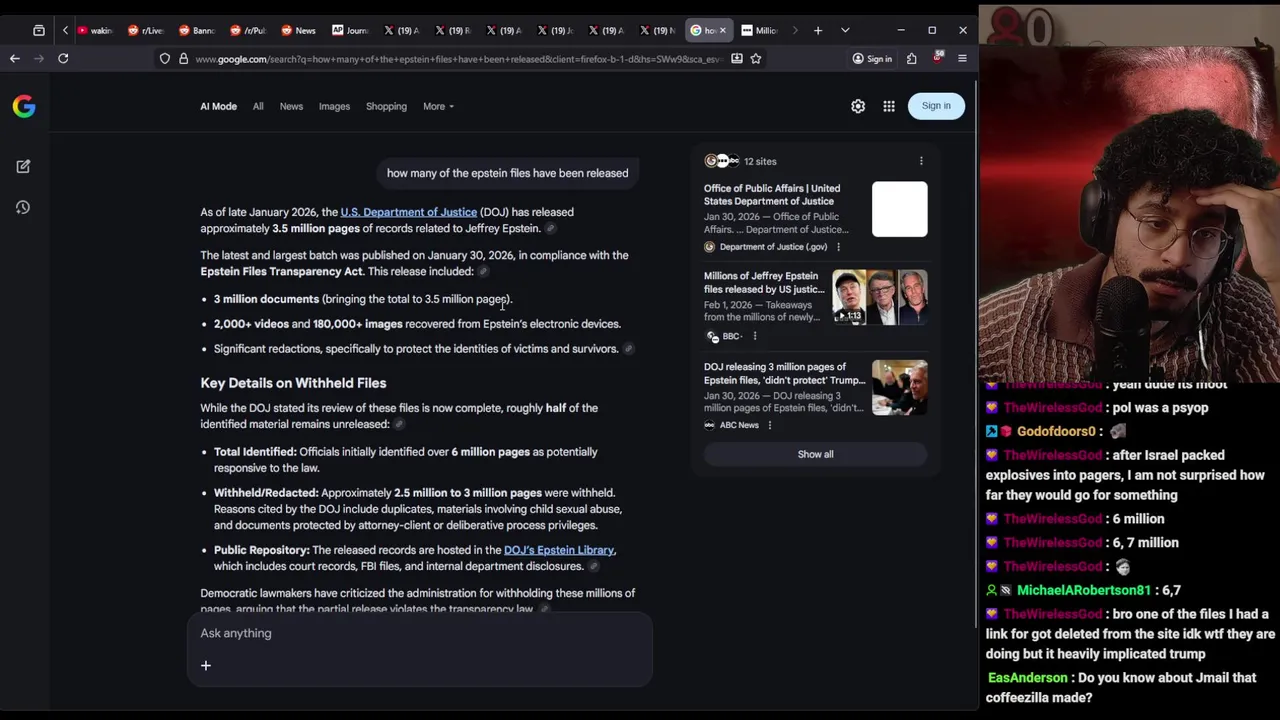This screenshot has height=720, width=1280.
Task: Select the AI Mode tab
Action: tap(218, 106)
